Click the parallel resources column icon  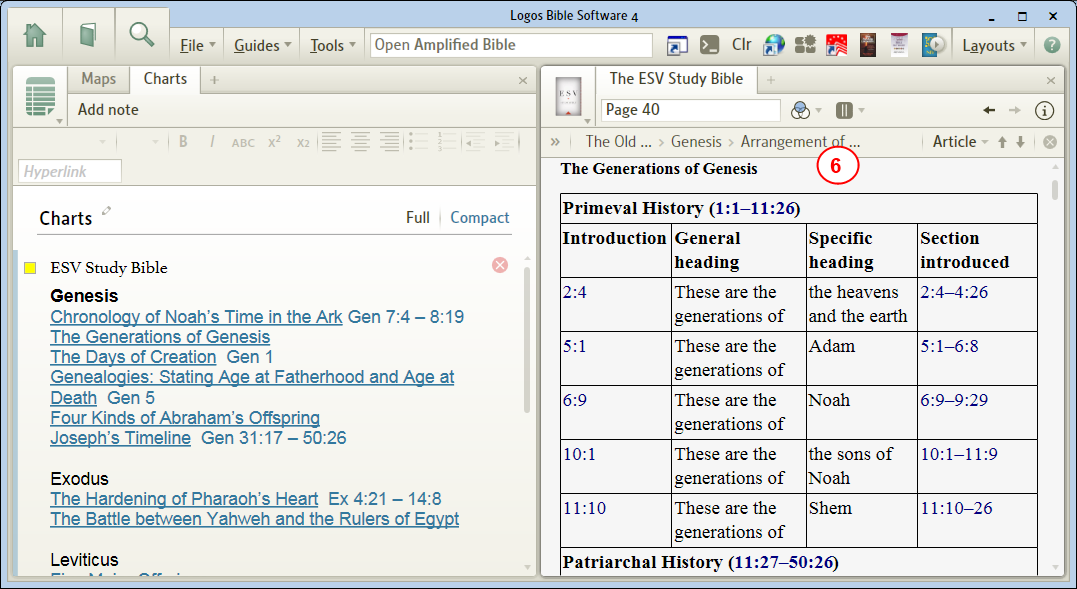pos(844,110)
